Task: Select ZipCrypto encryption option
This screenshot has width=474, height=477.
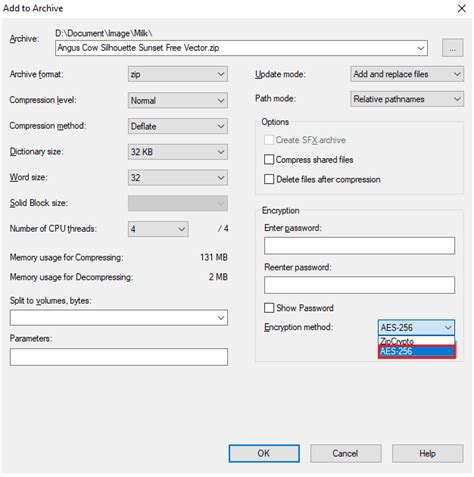Action: pyautogui.click(x=416, y=341)
